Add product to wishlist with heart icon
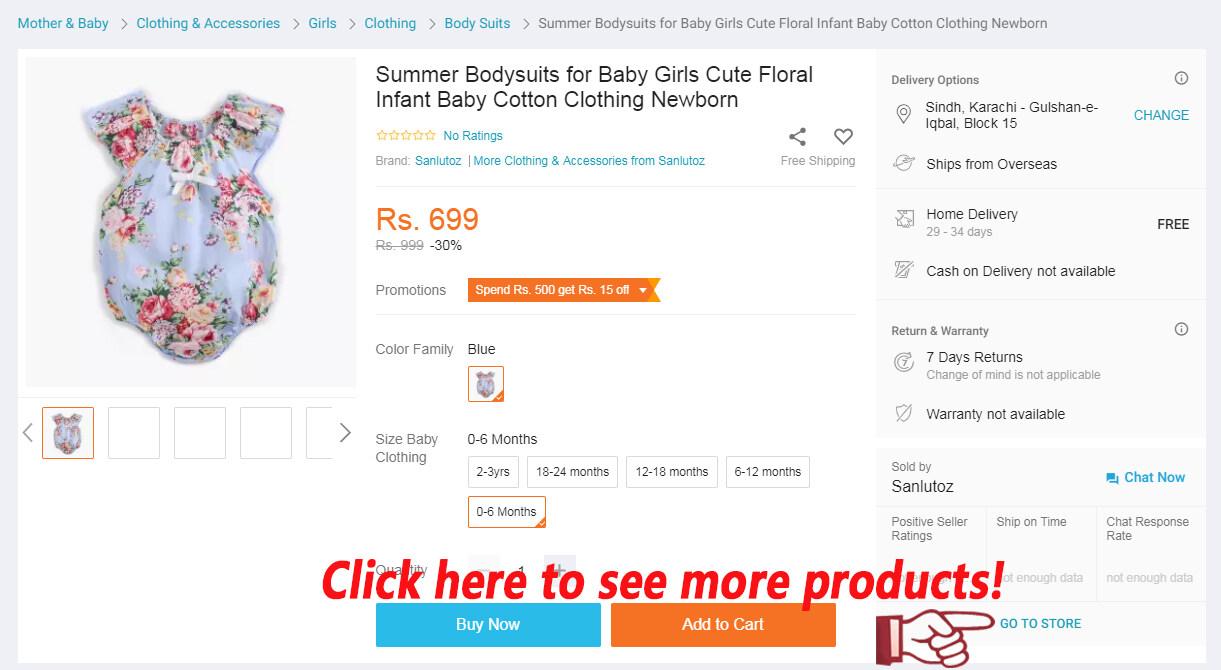 [x=843, y=137]
